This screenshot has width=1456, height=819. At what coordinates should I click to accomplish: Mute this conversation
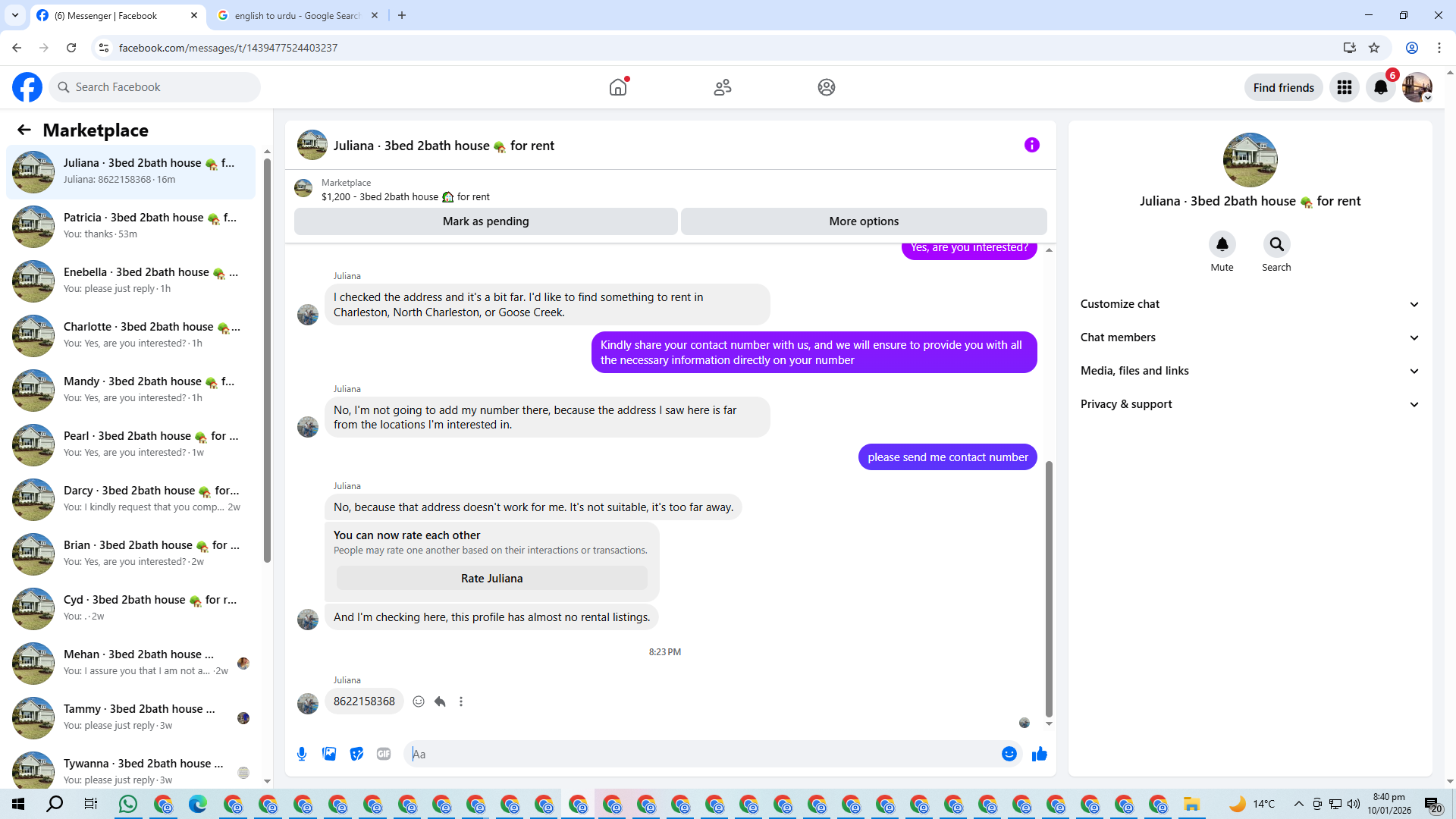(x=1222, y=245)
